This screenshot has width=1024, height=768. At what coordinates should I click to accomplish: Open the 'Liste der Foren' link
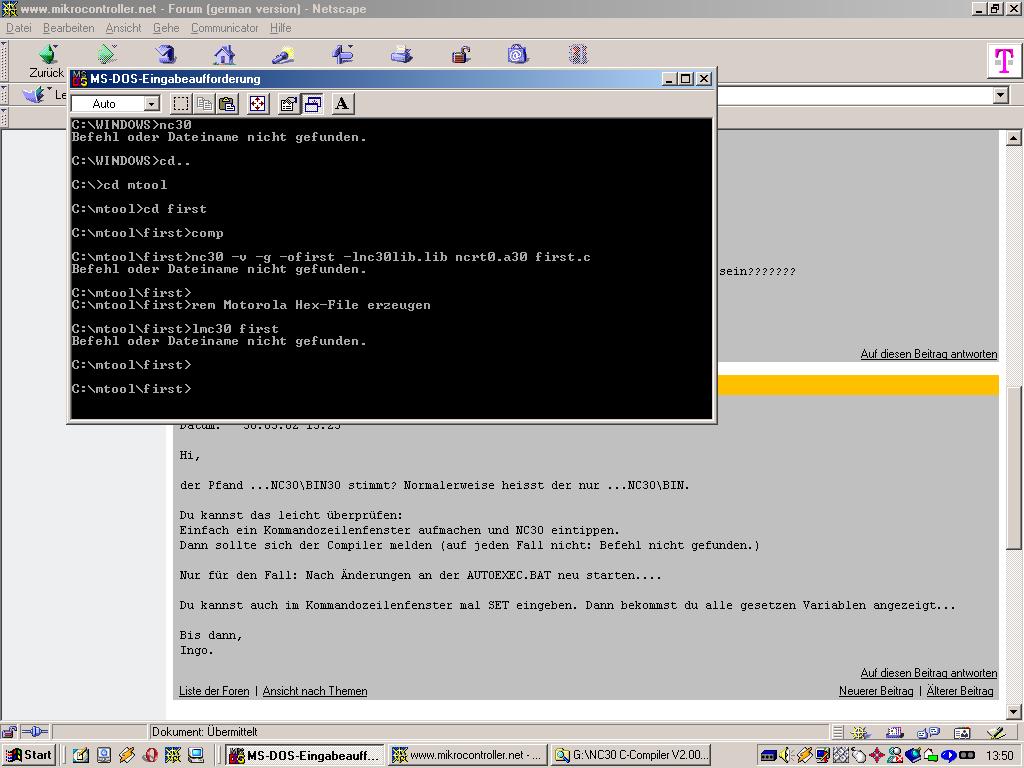pos(214,691)
